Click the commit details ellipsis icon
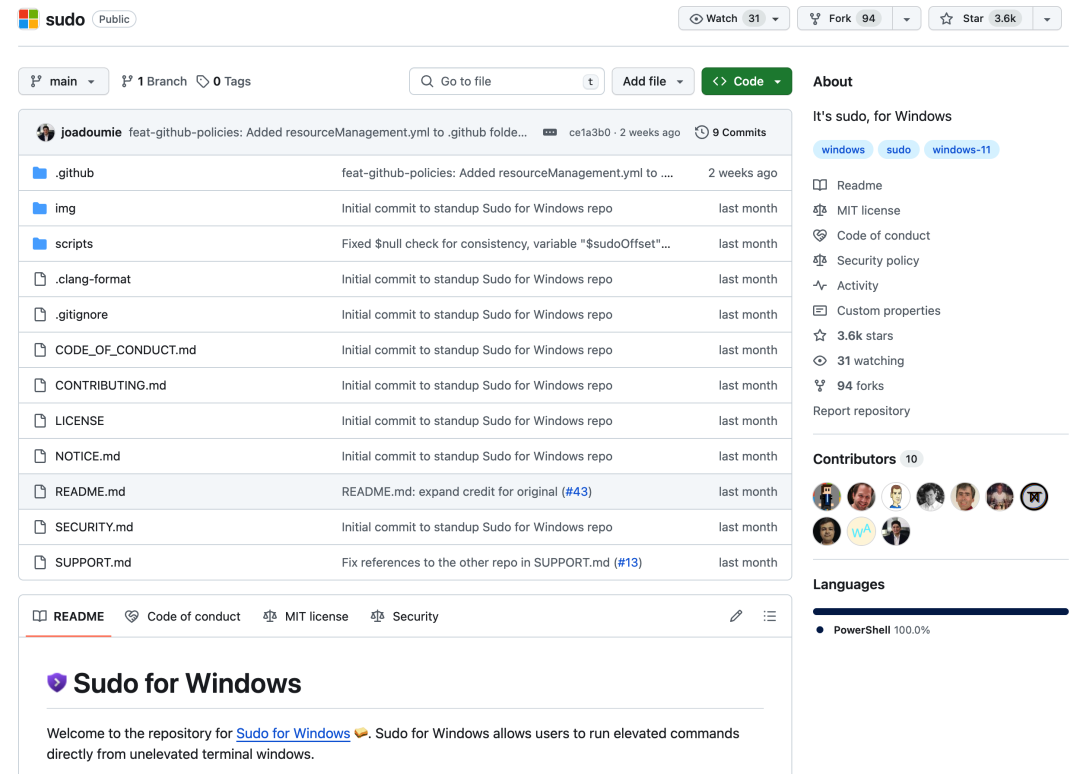Viewport: 1080px width, 774px height. pyautogui.click(x=550, y=132)
